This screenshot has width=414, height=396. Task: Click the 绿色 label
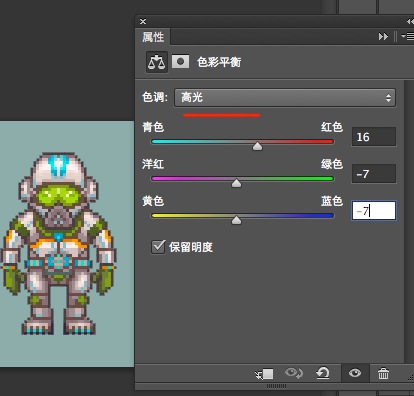tap(332, 164)
